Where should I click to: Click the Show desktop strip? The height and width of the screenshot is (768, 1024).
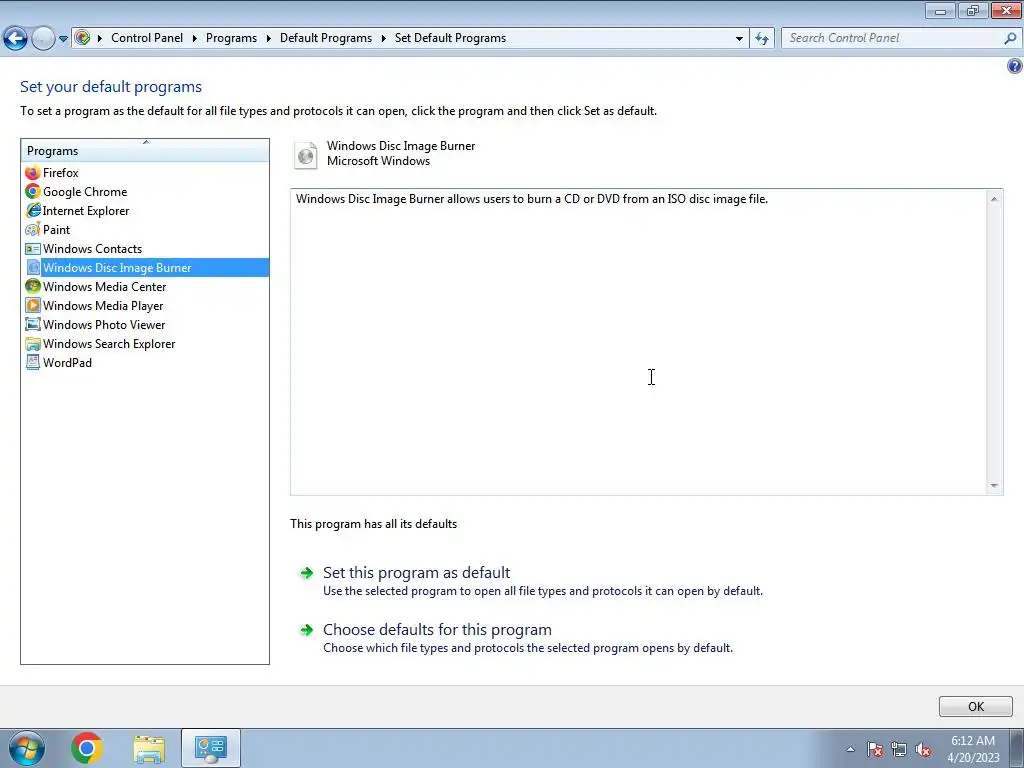tap(1017, 748)
